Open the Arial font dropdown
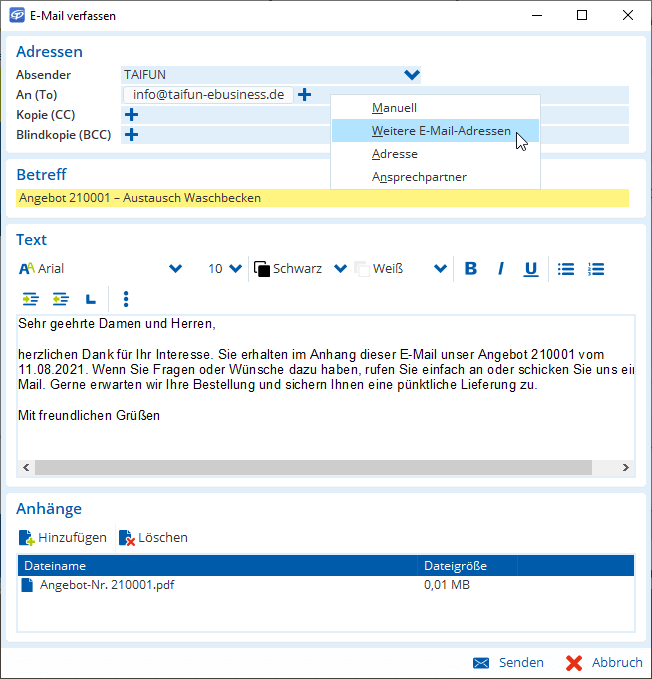Viewport: 652px width, 679px height. [176, 269]
